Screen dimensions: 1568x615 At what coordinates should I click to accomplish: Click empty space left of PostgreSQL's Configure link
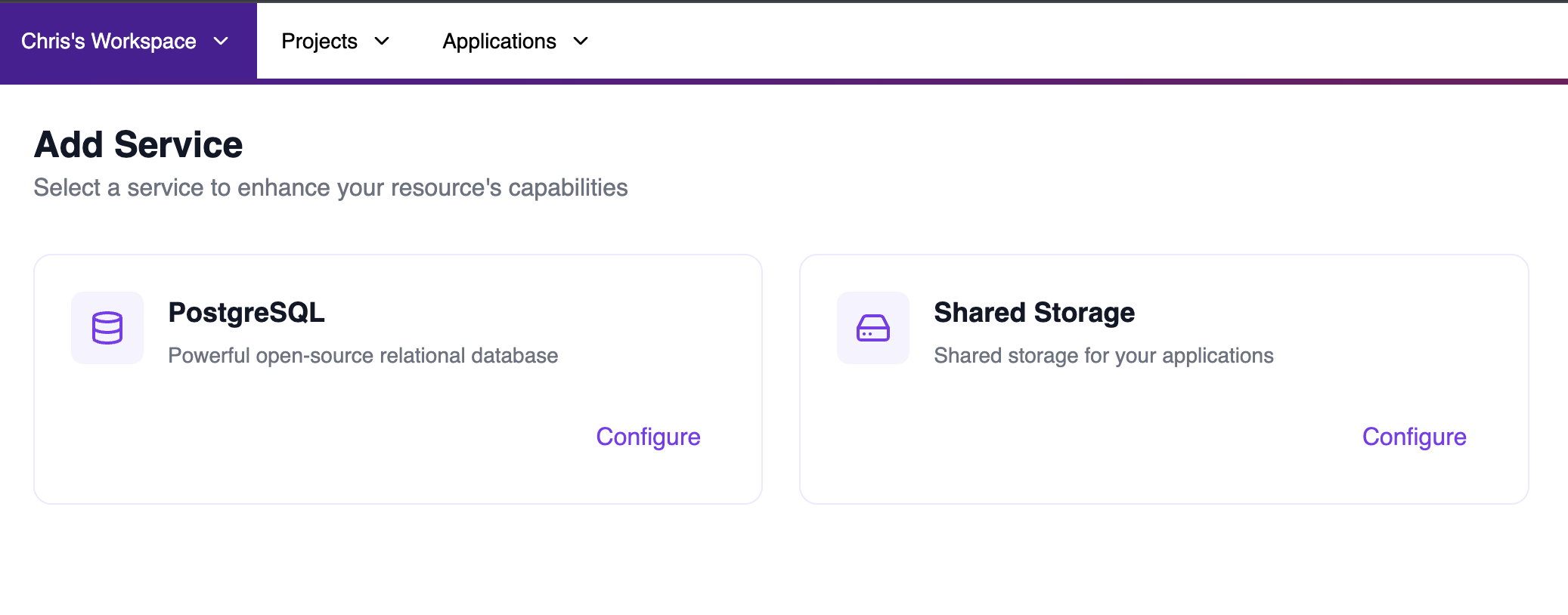(340, 438)
